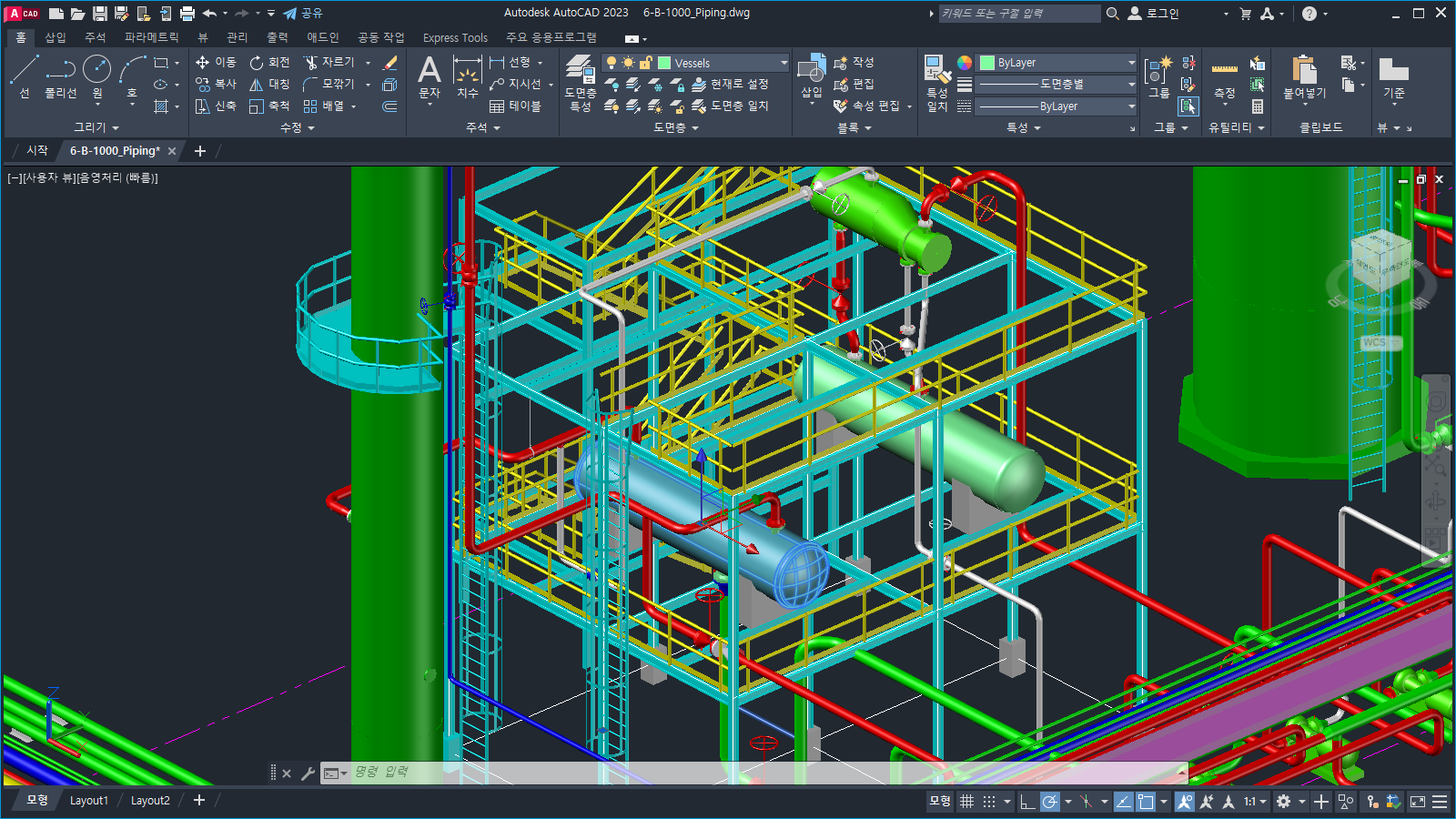Screen dimensions: 1456x819
Task: Click the 붙여넣기 (Paste) button
Action: click(x=1304, y=78)
